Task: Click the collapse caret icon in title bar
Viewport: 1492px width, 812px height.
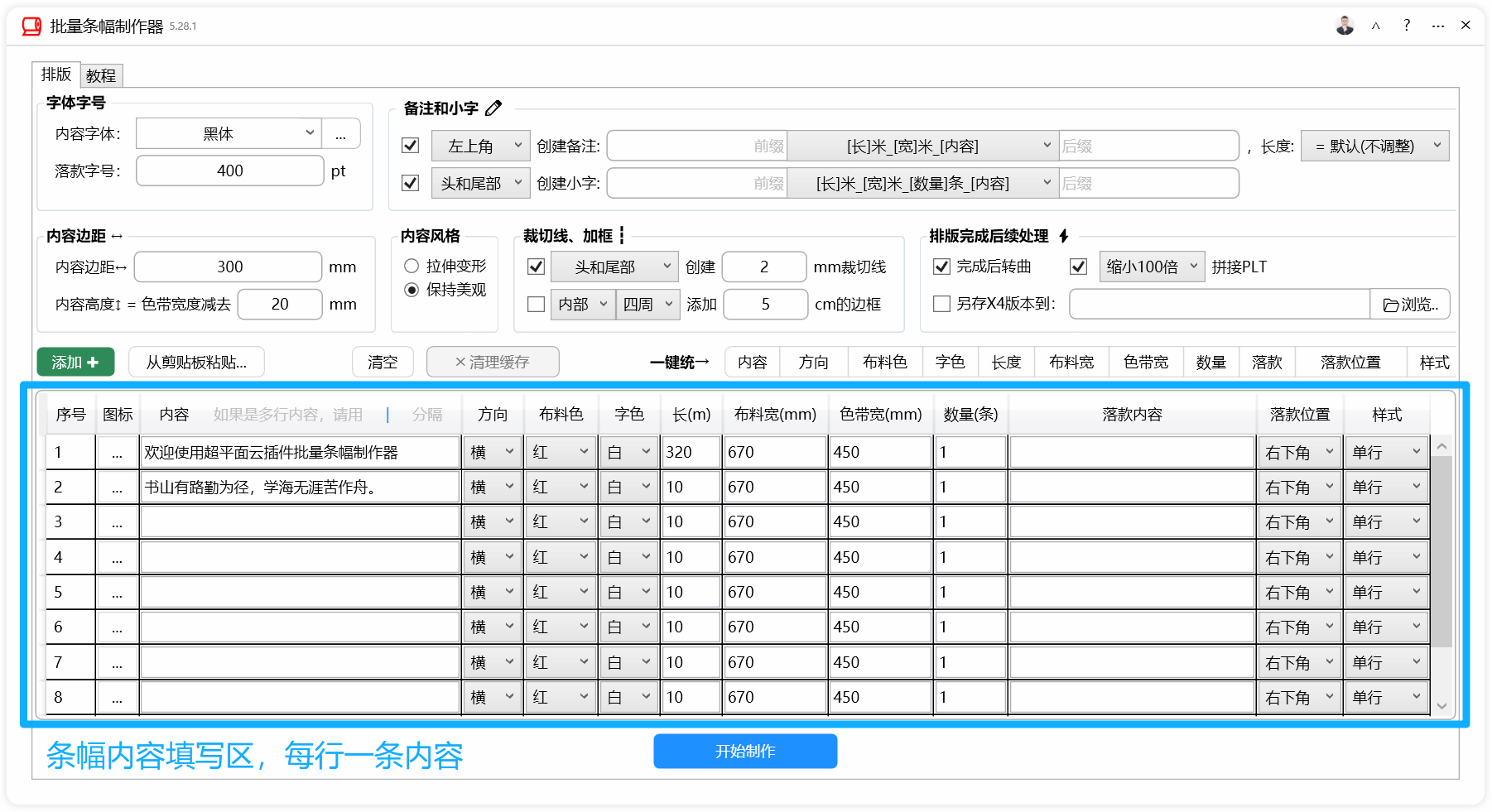Action: 1375,26
